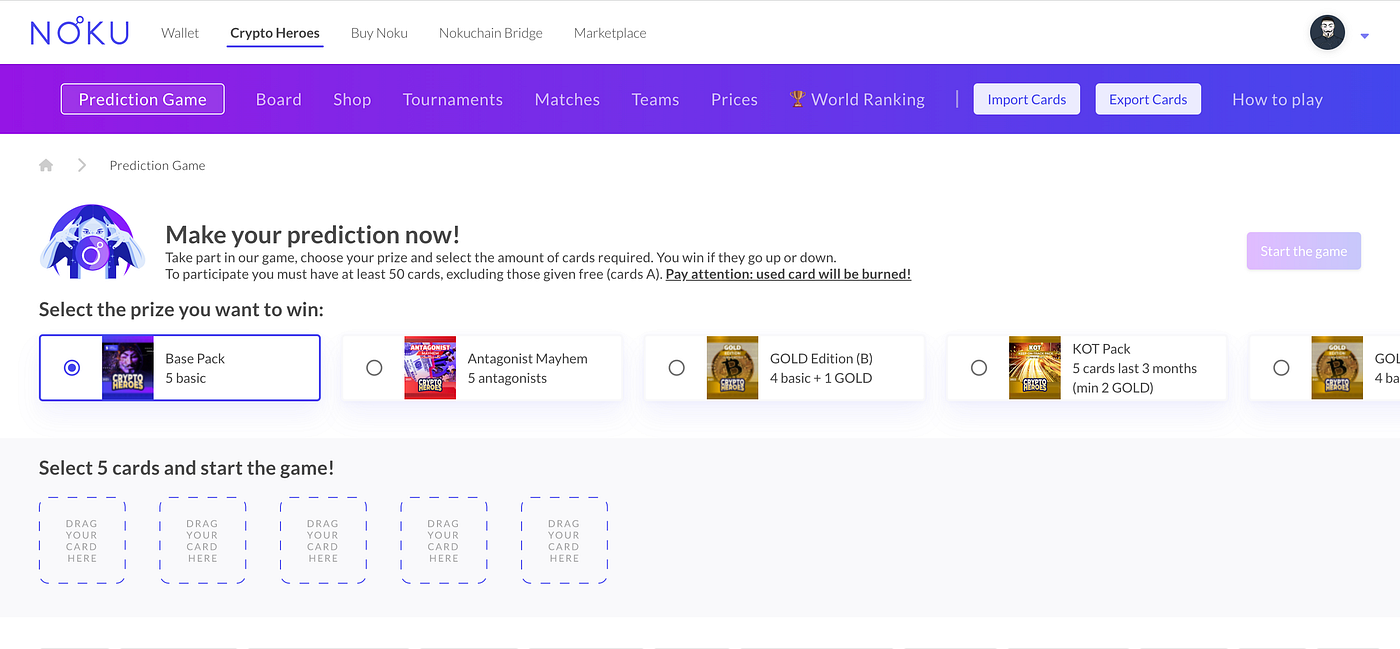Viewport: 1400px width, 649px height.
Task: Click the second card drop slot
Action: 202,541
